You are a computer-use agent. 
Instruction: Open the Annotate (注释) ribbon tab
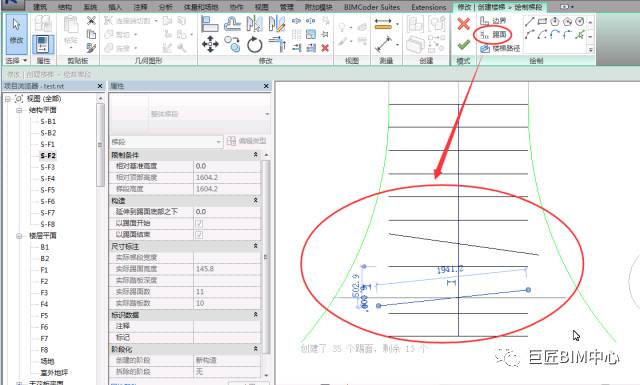coord(140,7)
